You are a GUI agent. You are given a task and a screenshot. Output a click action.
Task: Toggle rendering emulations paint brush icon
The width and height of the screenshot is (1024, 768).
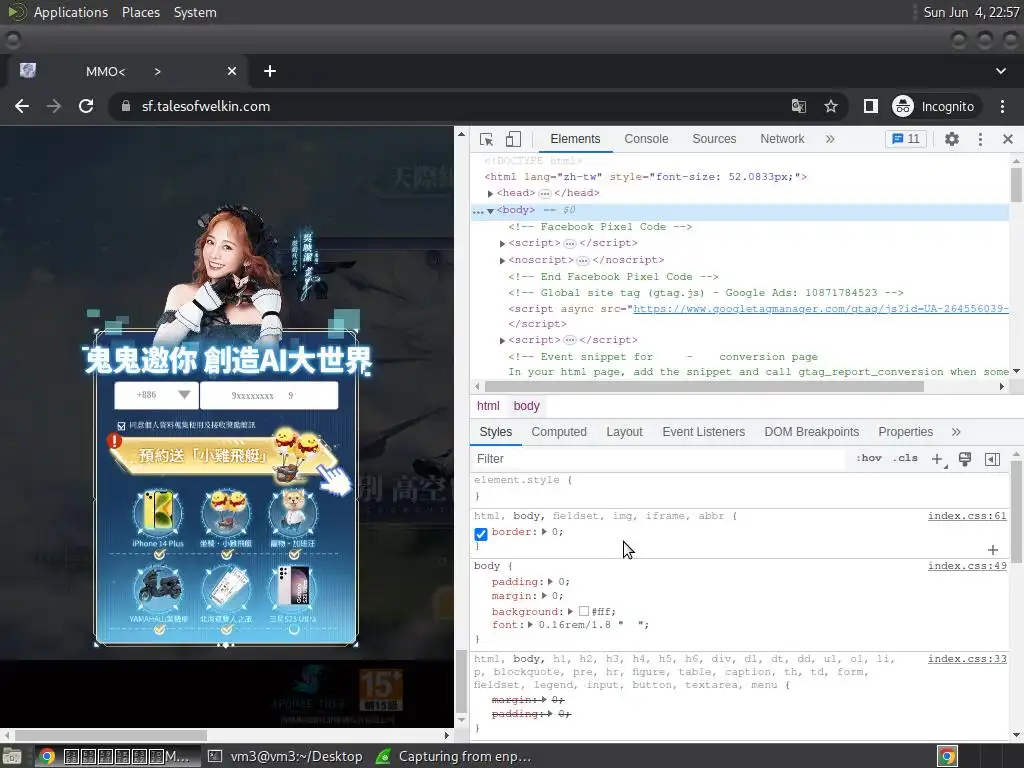965,459
